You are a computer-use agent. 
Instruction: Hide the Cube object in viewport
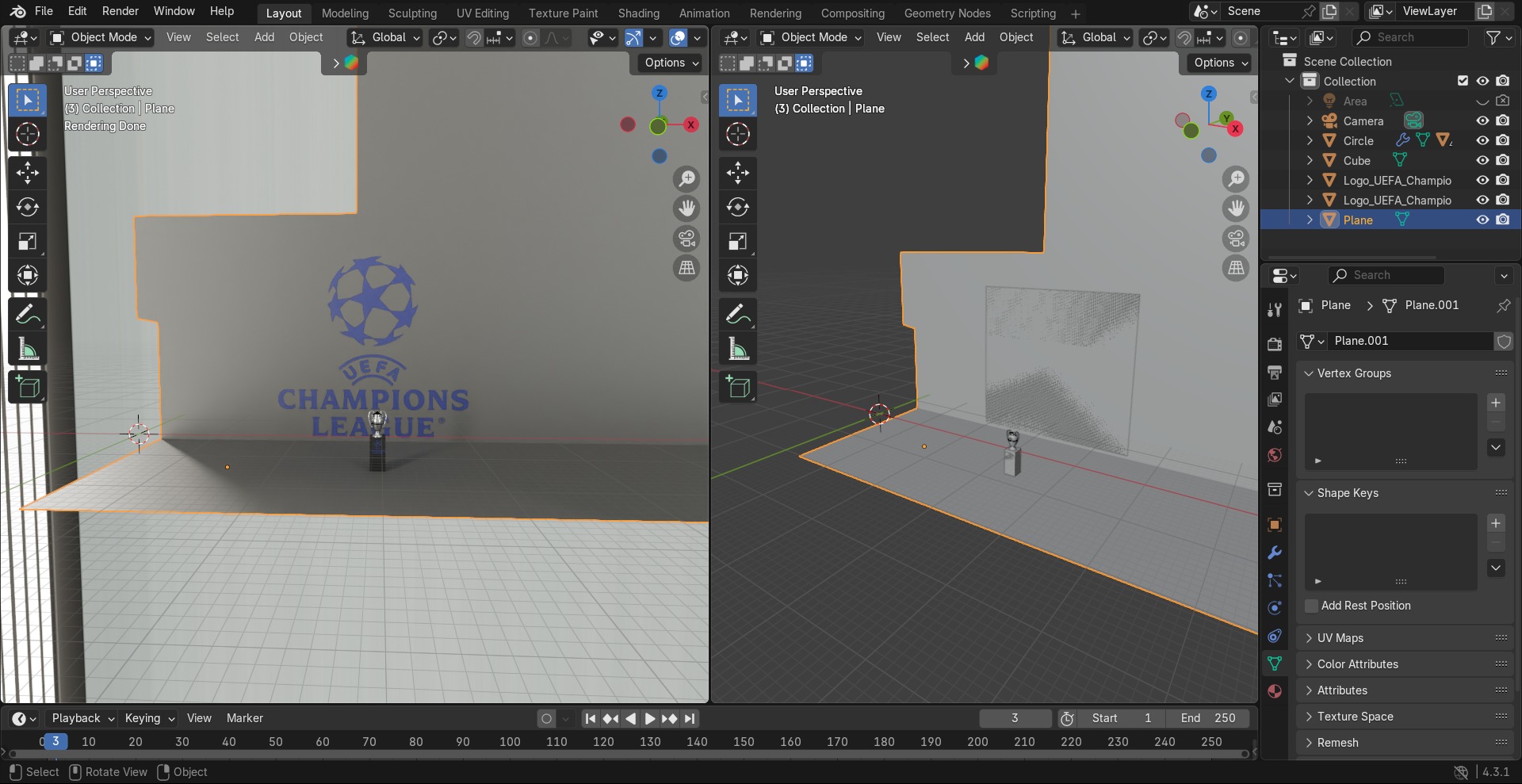point(1482,160)
